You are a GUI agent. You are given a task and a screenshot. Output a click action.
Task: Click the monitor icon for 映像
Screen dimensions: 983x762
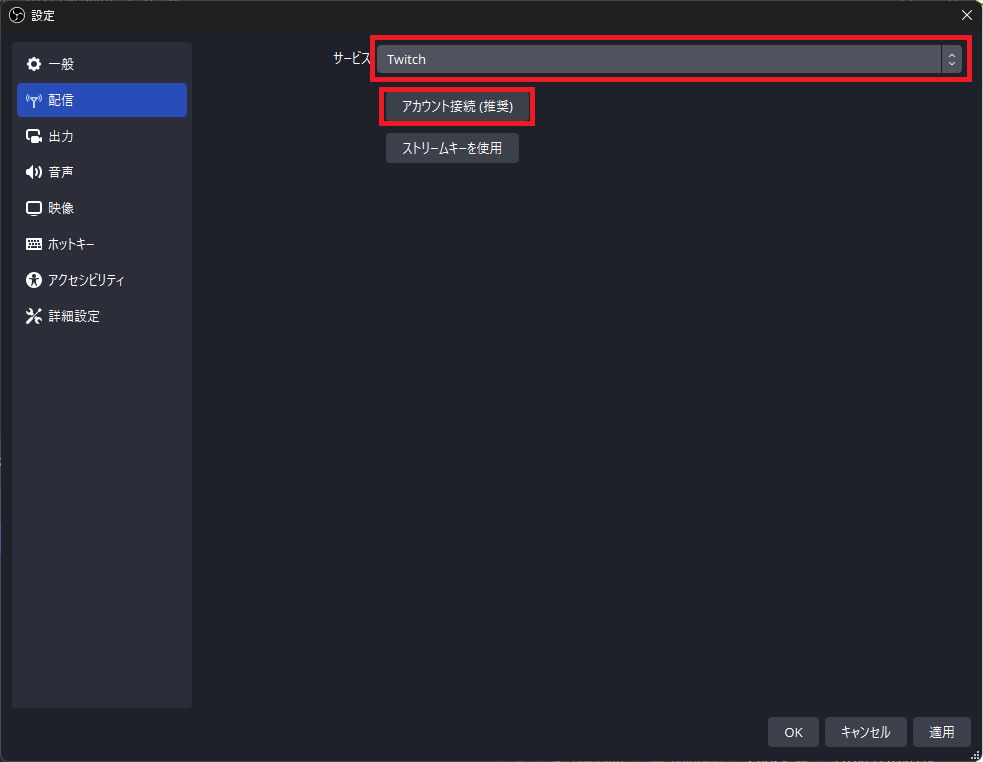tap(34, 208)
